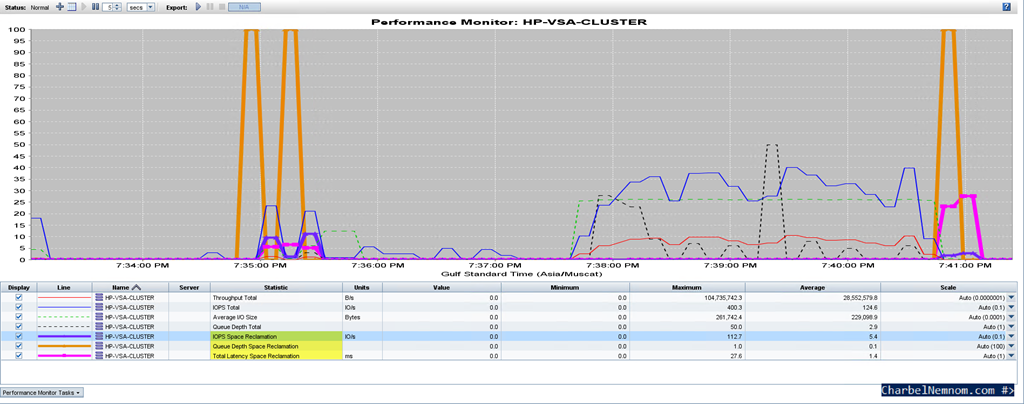Open scale dropdown for IOPS Total row
1024x404 pixels.
[1012, 307]
